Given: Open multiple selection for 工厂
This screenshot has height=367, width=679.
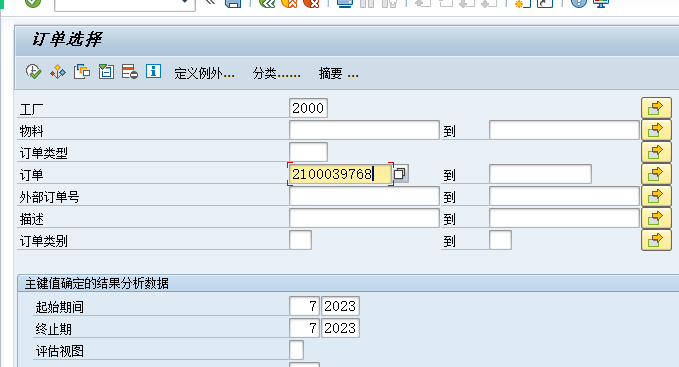Looking at the screenshot, I should pyautogui.click(x=656, y=108).
